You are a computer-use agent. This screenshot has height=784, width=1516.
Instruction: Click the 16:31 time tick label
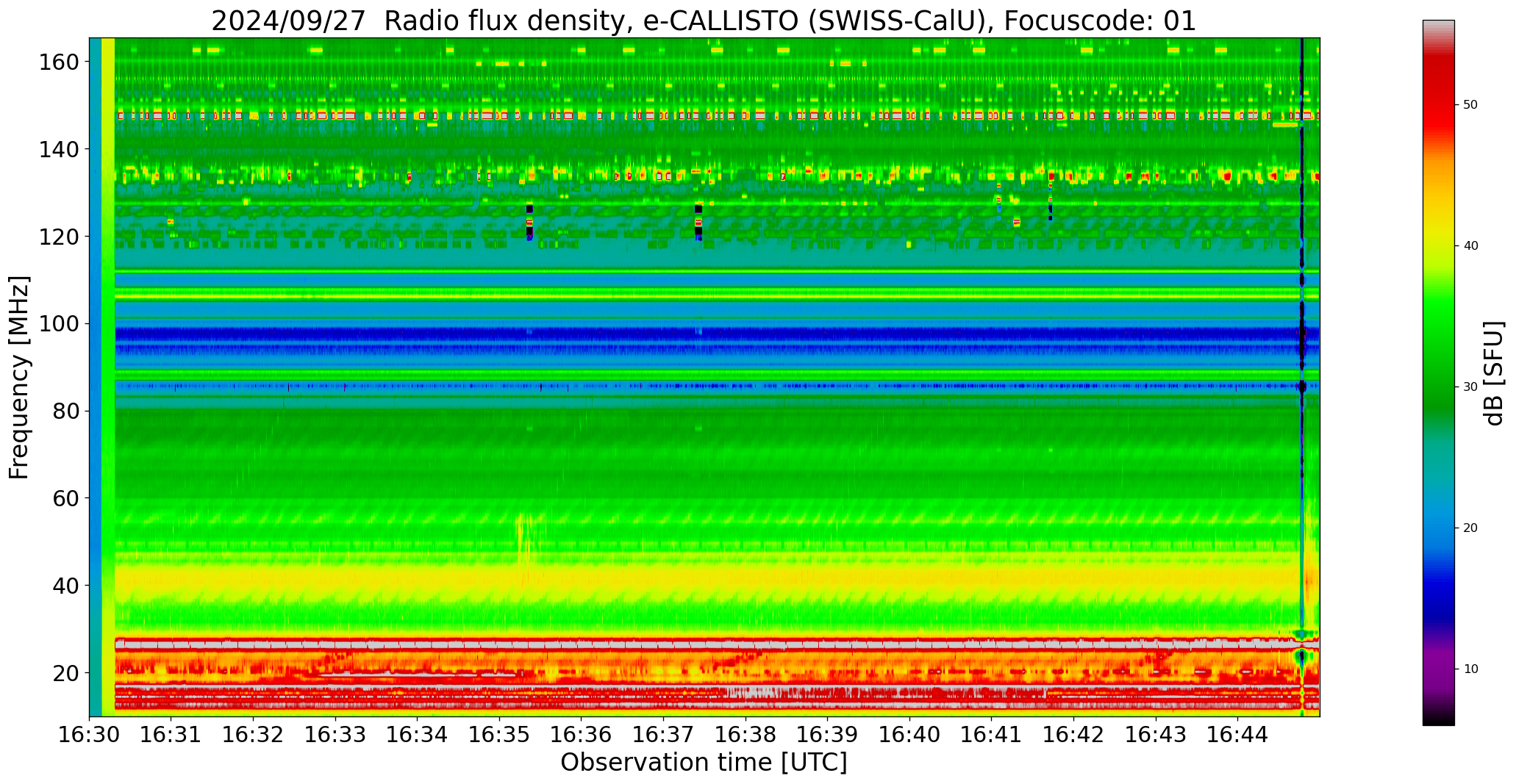[x=171, y=734]
